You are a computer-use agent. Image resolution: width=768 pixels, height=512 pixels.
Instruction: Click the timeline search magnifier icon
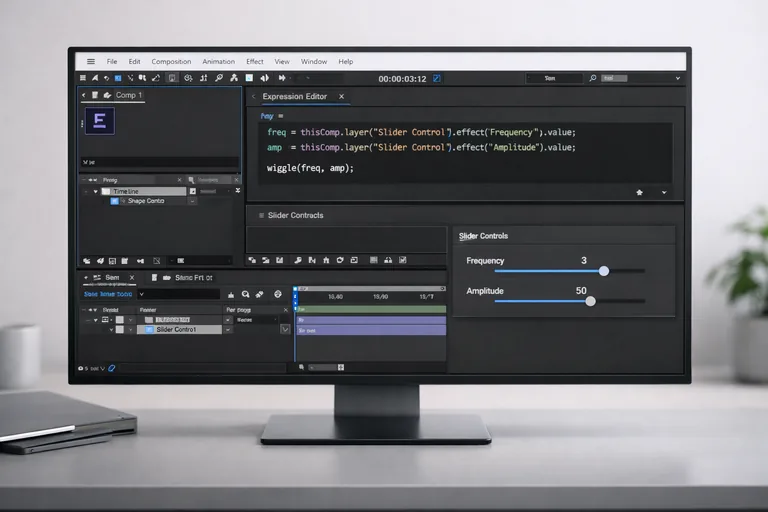tap(245, 295)
